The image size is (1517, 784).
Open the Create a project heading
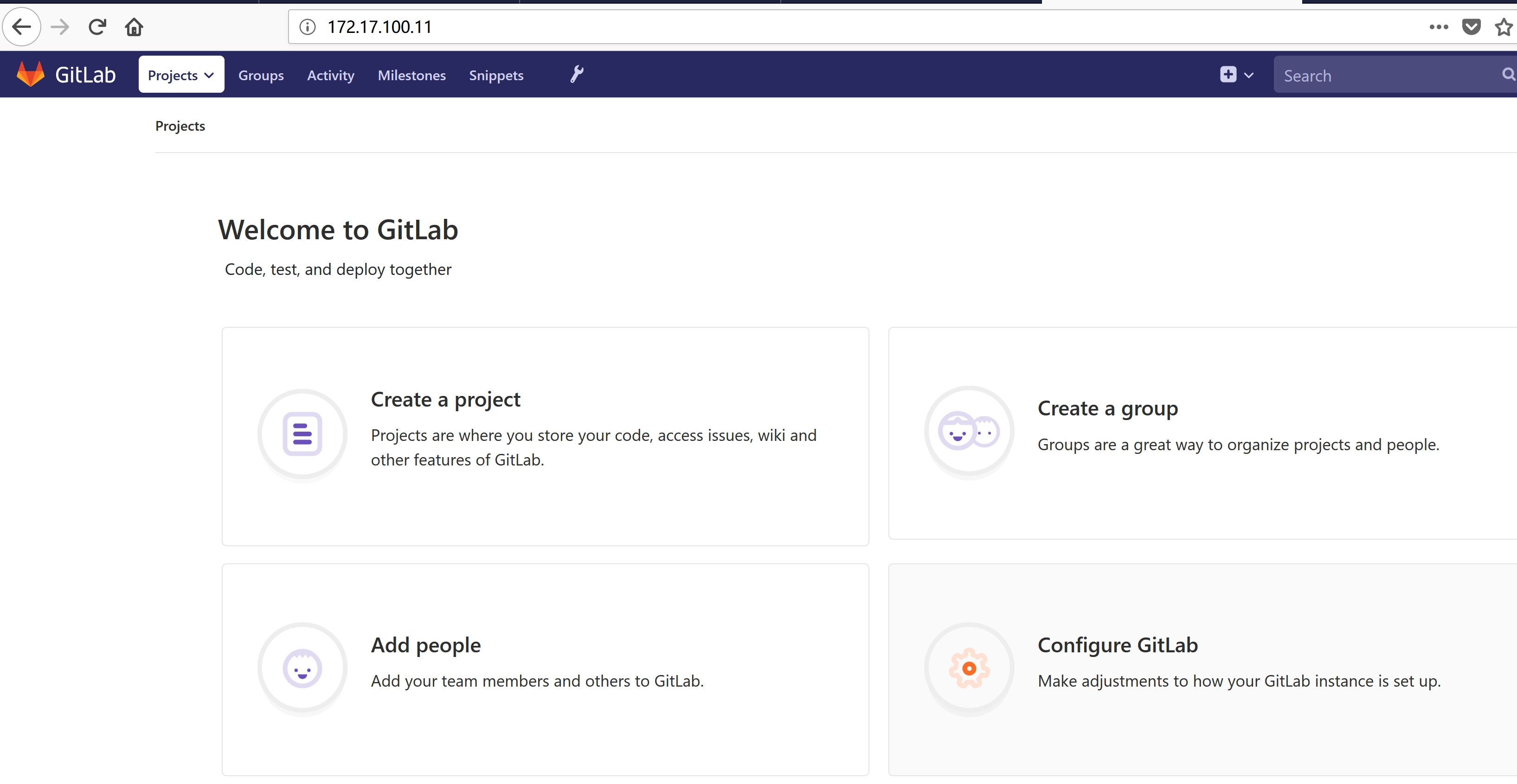point(445,400)
